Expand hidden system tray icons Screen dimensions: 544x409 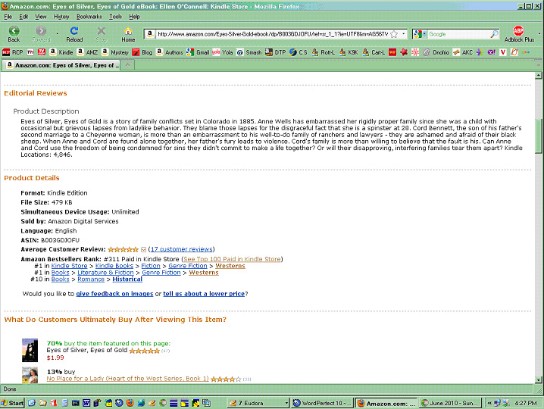tap(490, 403)
